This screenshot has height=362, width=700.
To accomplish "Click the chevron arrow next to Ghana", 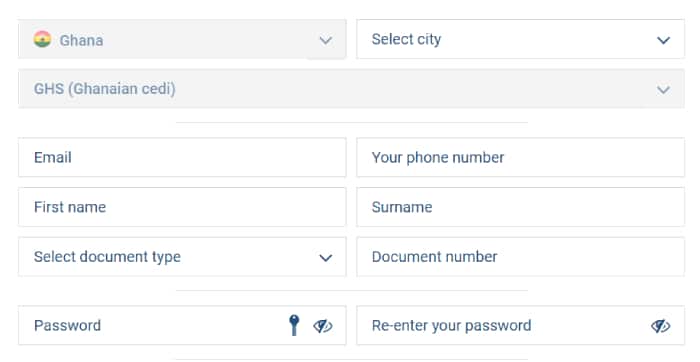I will [x=325, y=41].
